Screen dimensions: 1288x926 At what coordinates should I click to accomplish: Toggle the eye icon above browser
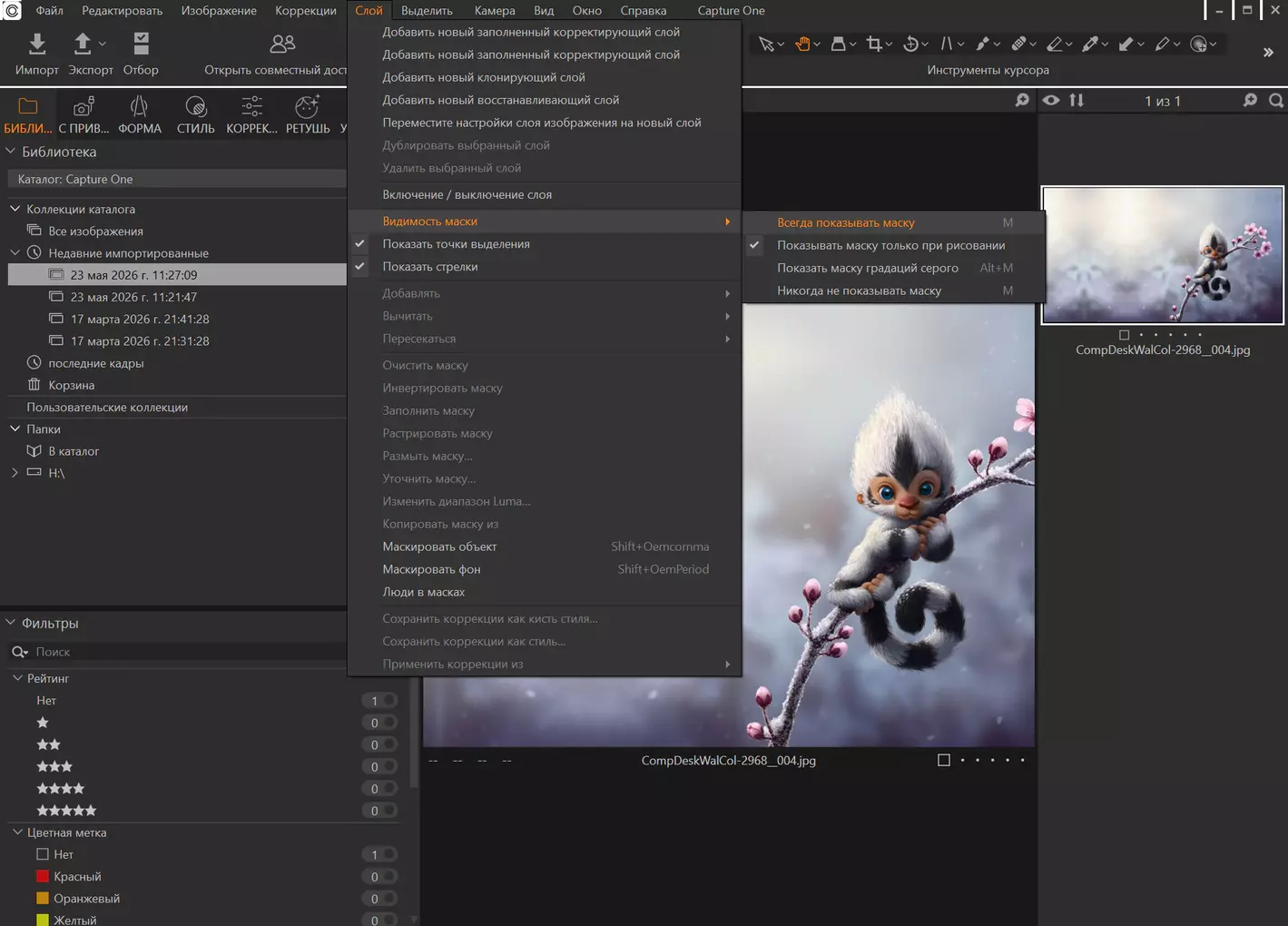pos(1051,100)
